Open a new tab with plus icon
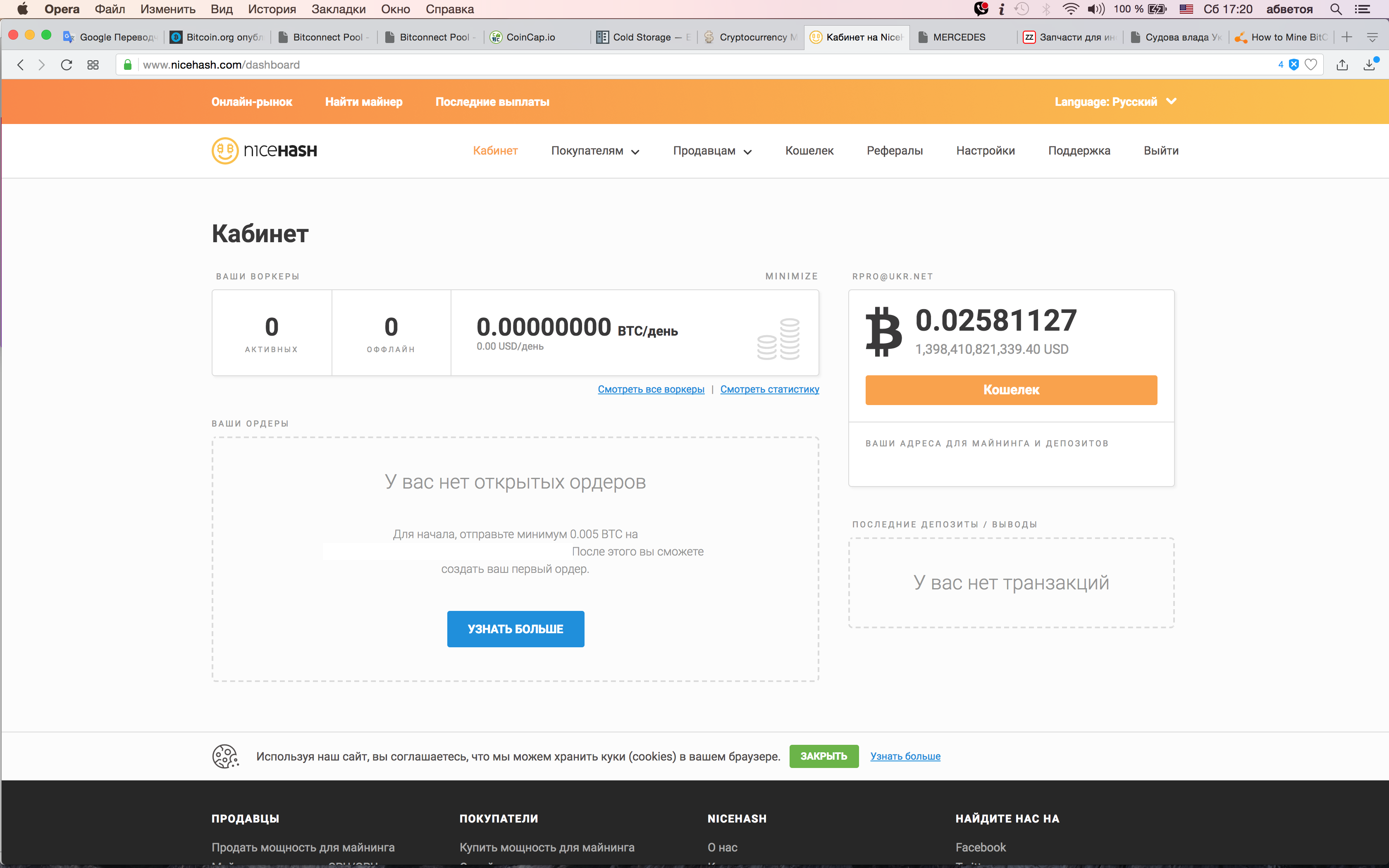Image resolution: width=1389 pixels, height=868 pixels. (1347, 37)
